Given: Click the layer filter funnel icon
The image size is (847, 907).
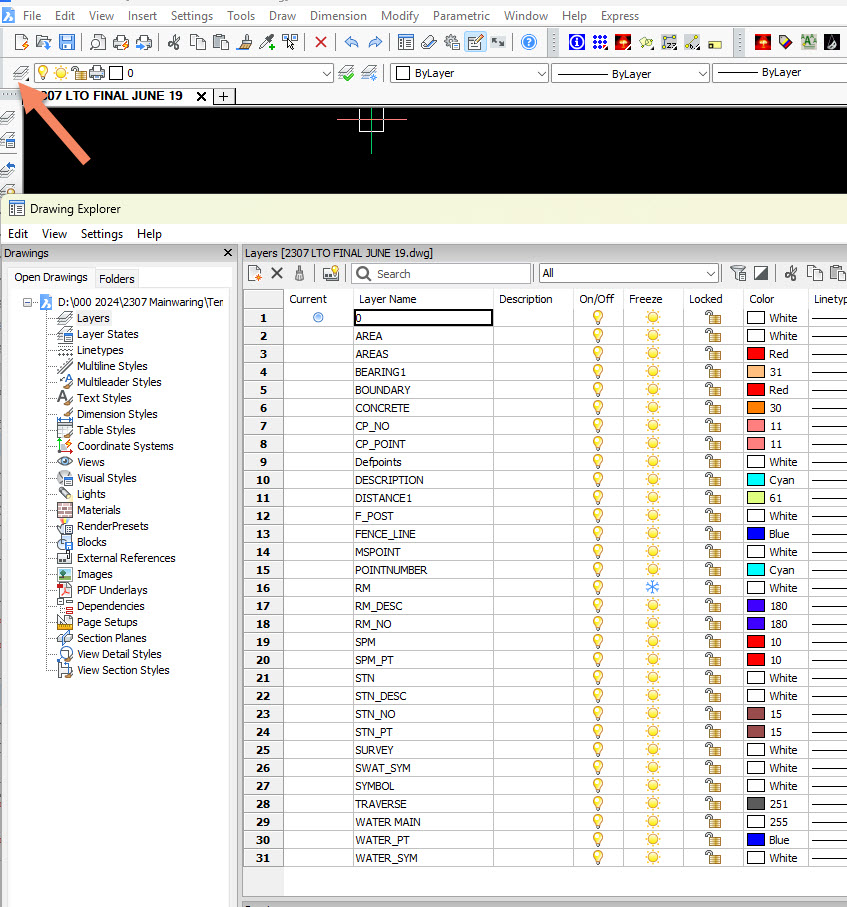Looking at the screenshot, I should click(738, 273).
